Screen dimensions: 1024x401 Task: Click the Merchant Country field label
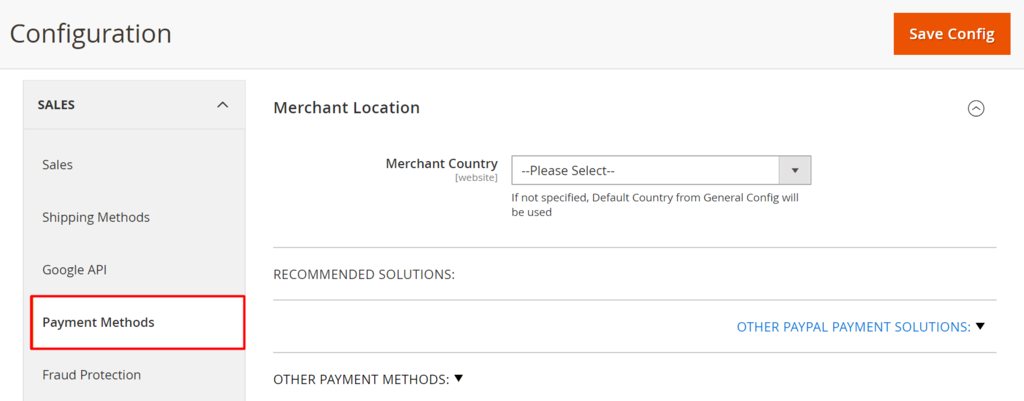tap(441, 164)
